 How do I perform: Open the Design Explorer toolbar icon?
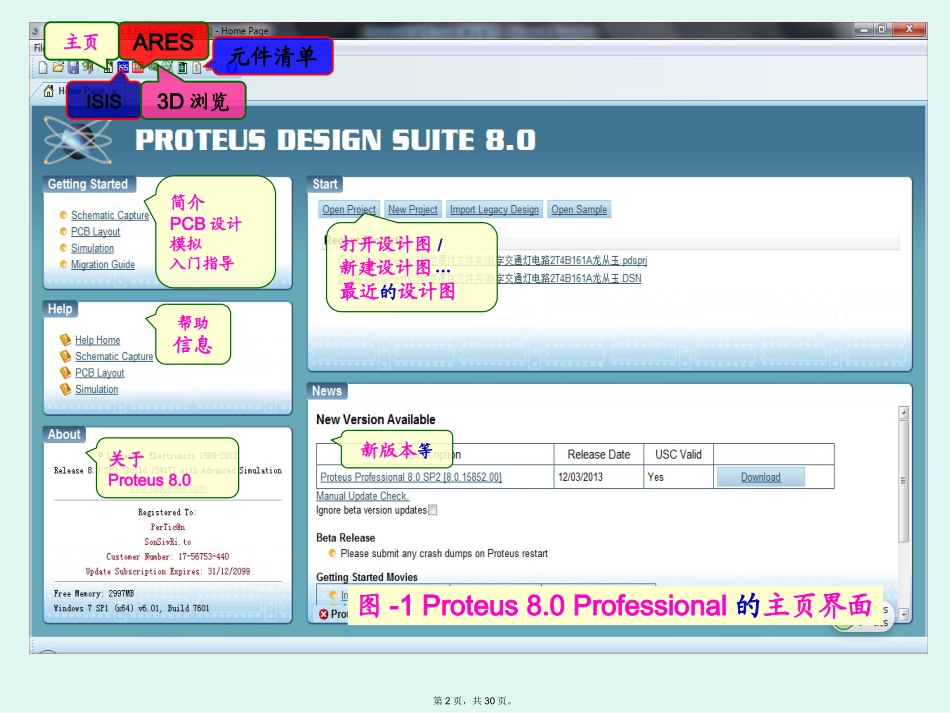[x=182, y=68]
